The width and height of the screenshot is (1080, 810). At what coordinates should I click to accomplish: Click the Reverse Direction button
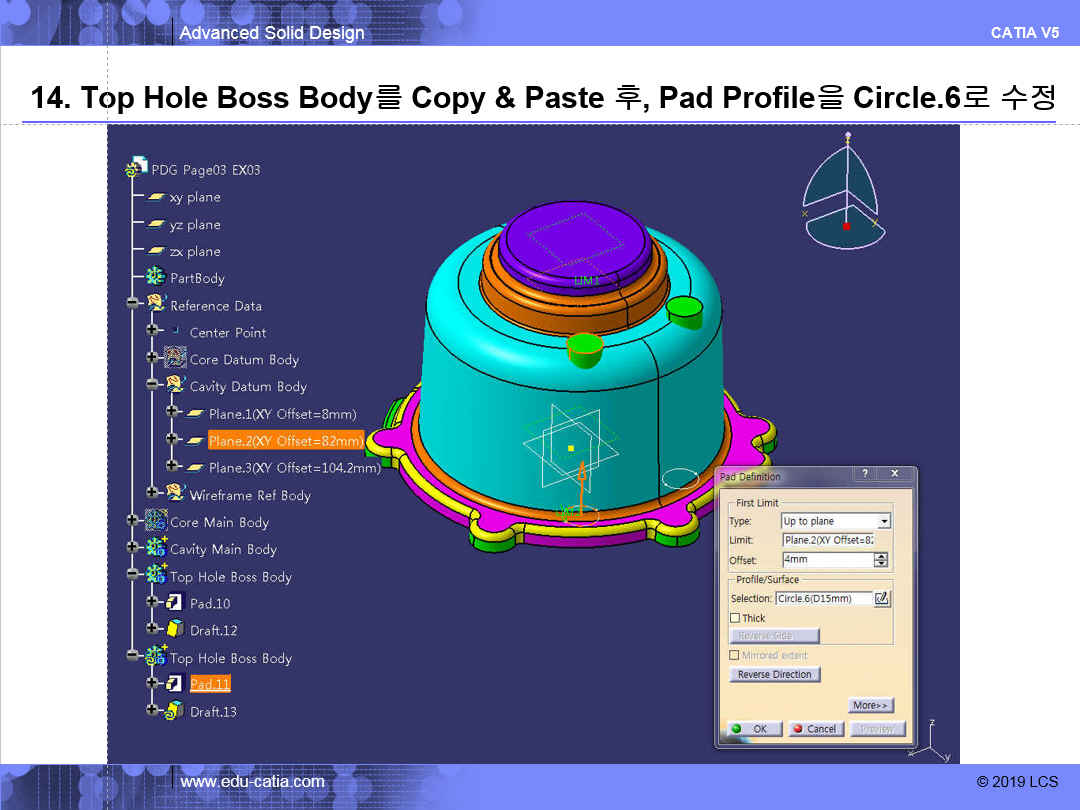774,675
